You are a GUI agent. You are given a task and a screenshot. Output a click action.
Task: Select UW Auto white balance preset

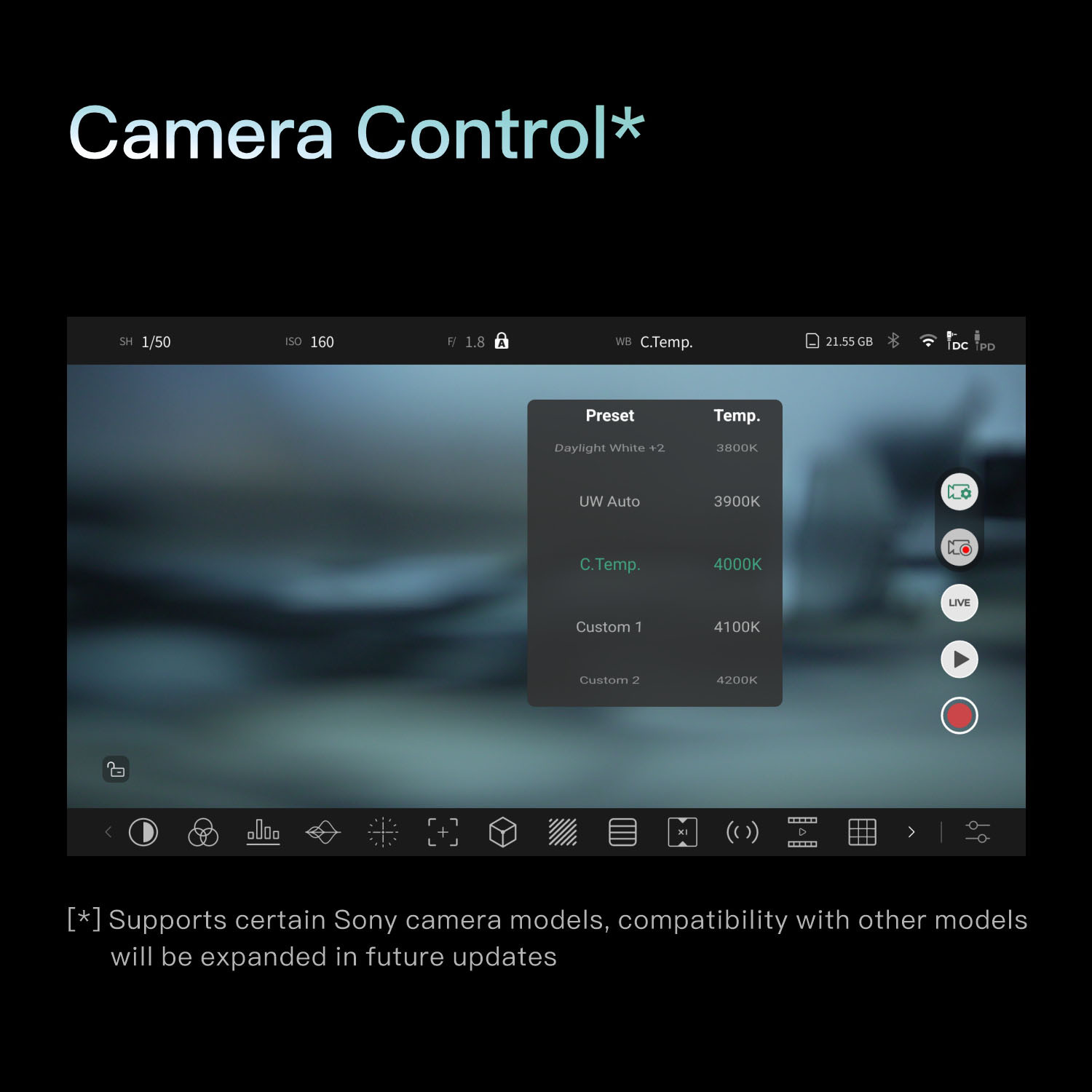tap(610, 502)
